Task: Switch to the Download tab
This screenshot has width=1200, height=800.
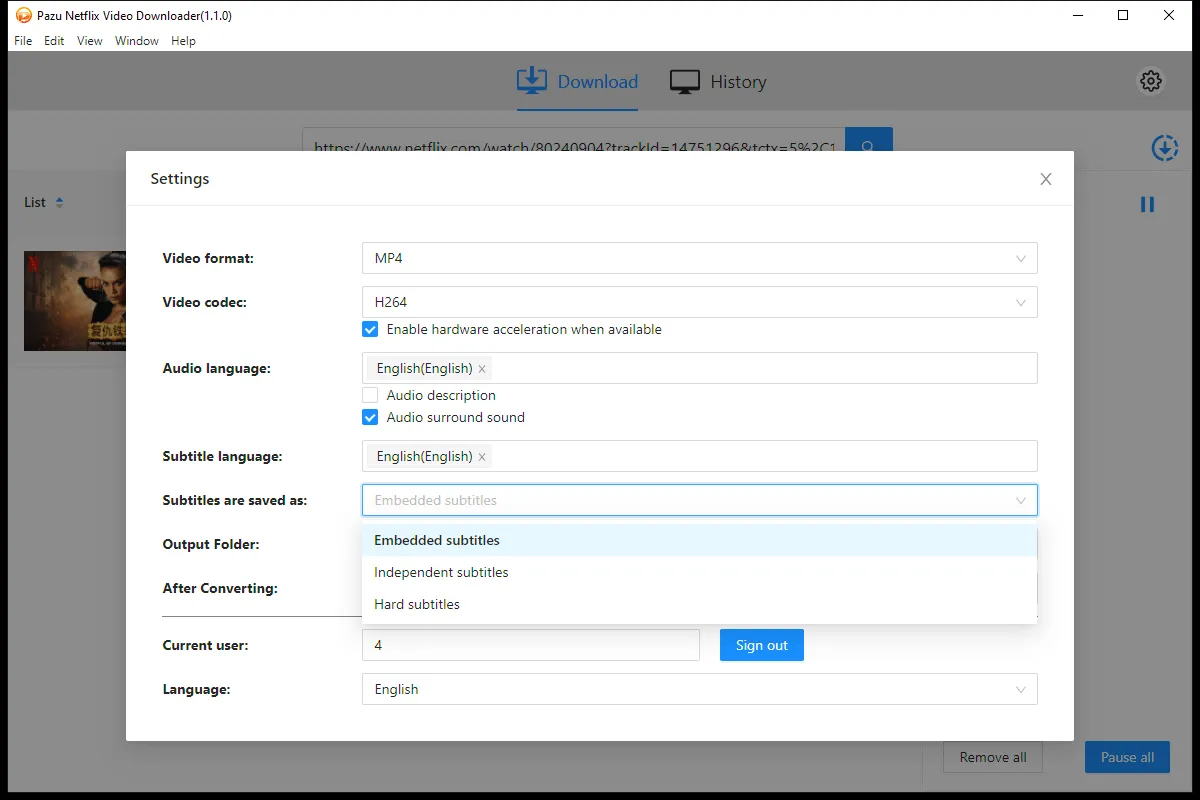Action: click(x=577, y=82)
